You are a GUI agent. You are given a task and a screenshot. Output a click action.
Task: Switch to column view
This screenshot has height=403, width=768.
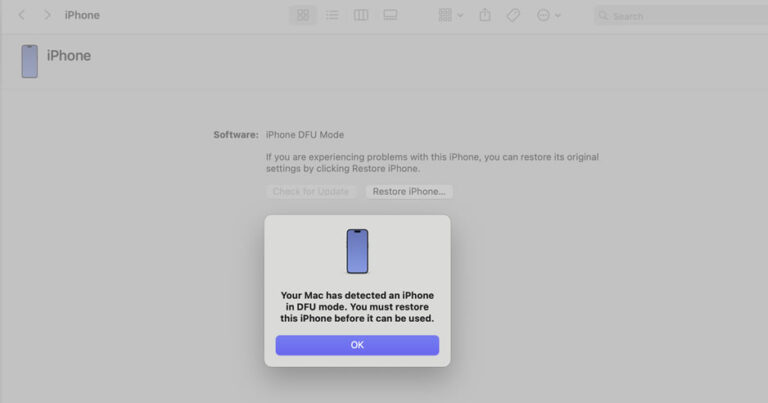coord(361,15)
